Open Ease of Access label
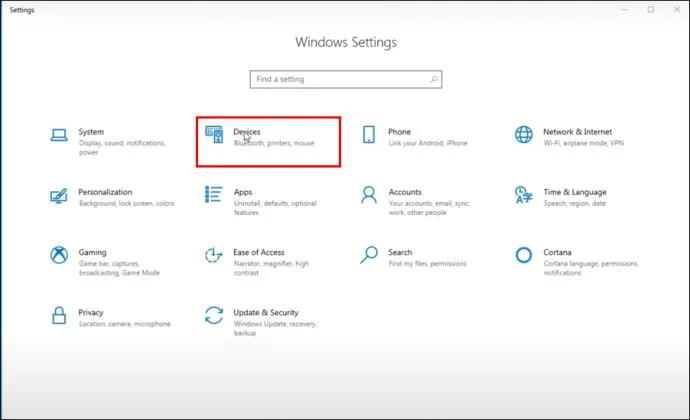This screenshot has height=420, width=690. (x=259, y=252)
